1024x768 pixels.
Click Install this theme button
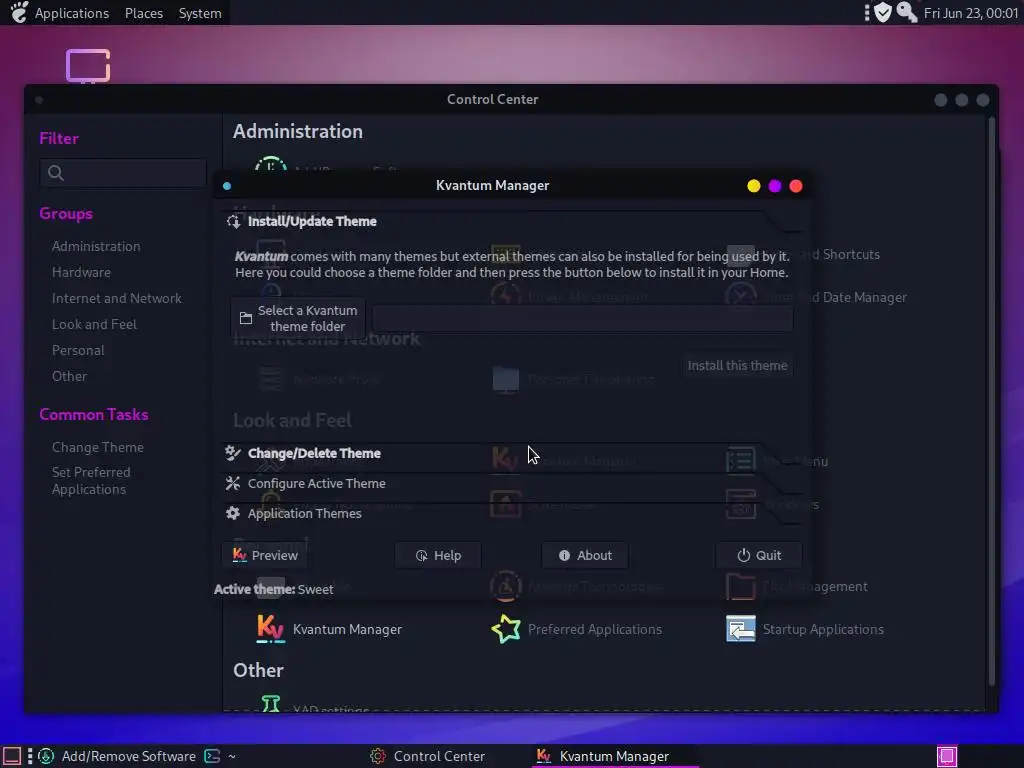tap(737, 366)
